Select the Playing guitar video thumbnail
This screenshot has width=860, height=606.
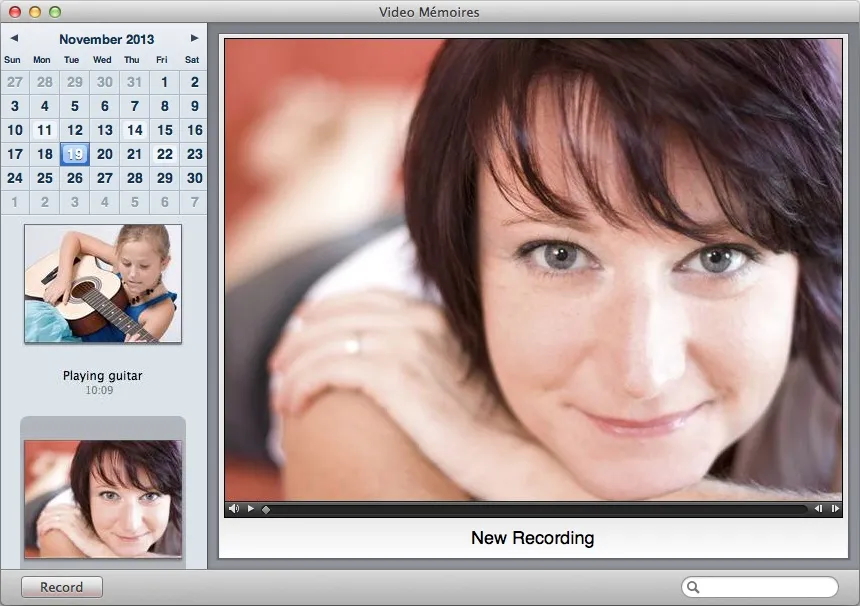pyautogui.click(x=103, y=284)
